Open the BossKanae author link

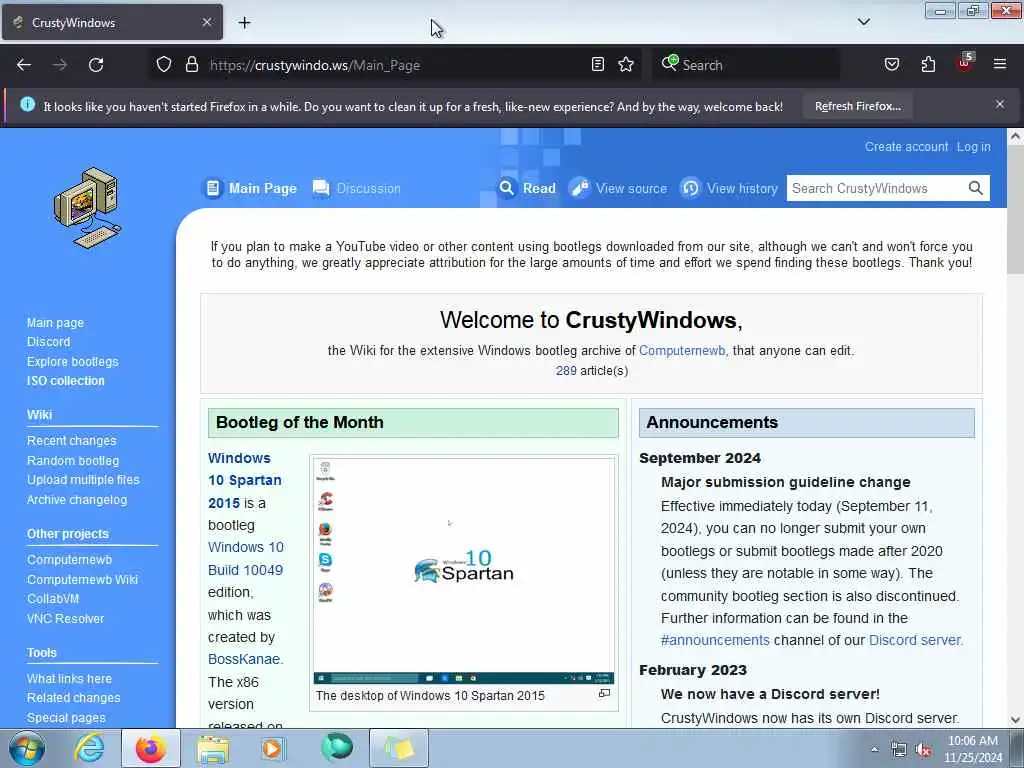tap(244, 659)
